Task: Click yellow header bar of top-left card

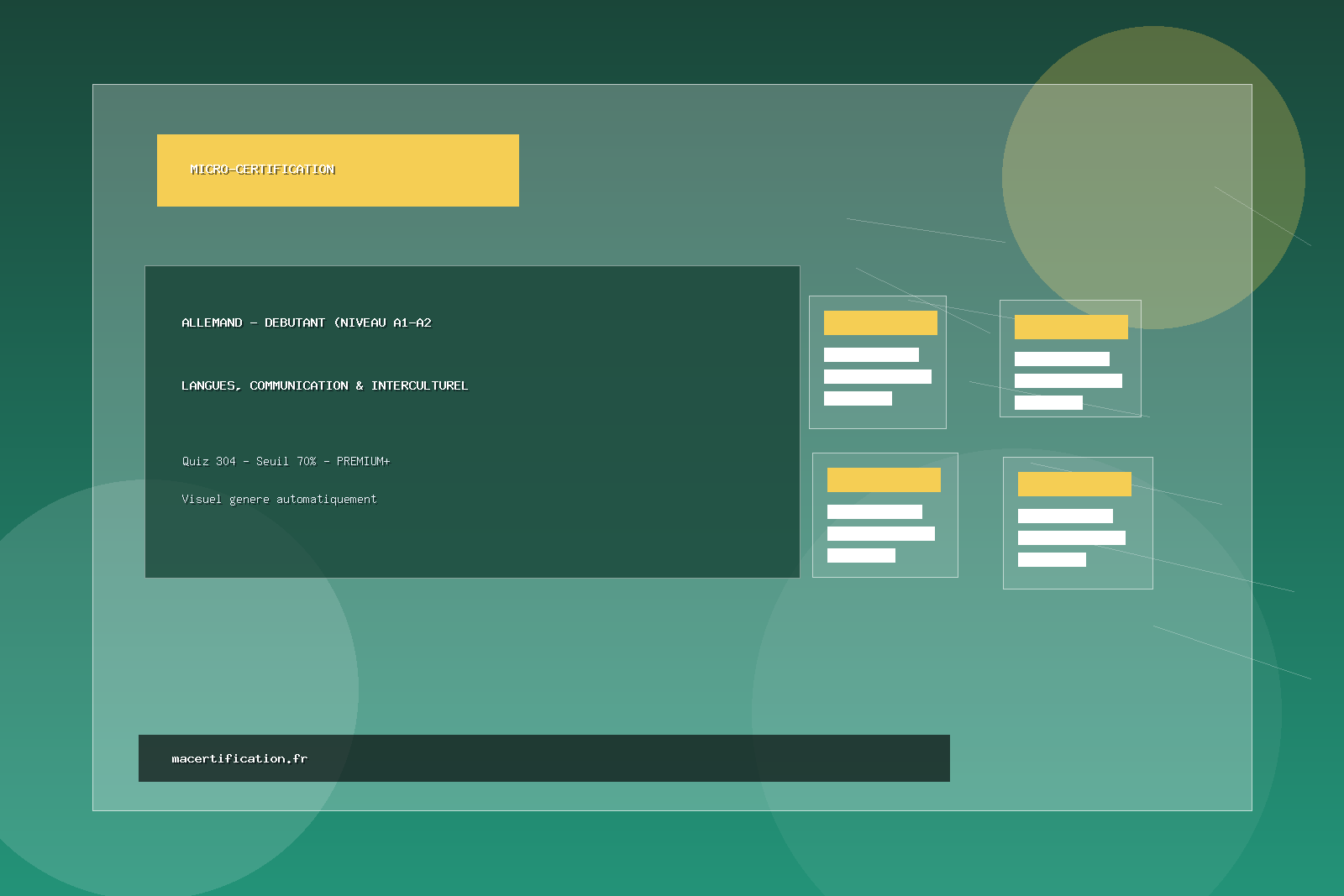Action: 880,322
